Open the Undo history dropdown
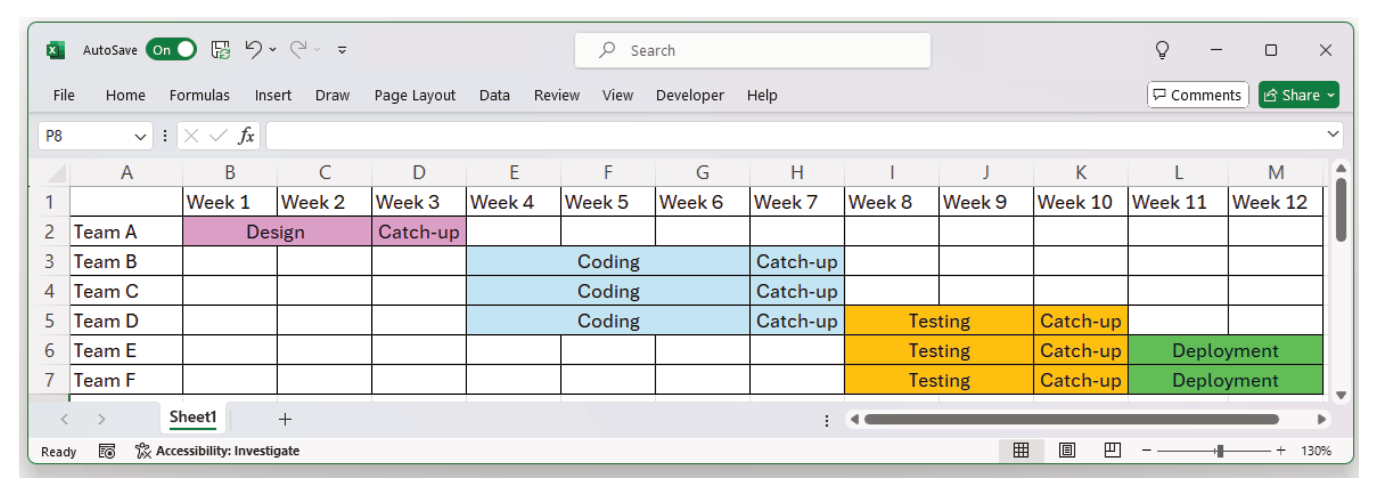The image size is (1378, 494). pyautogui.click(x=273, y=50)
